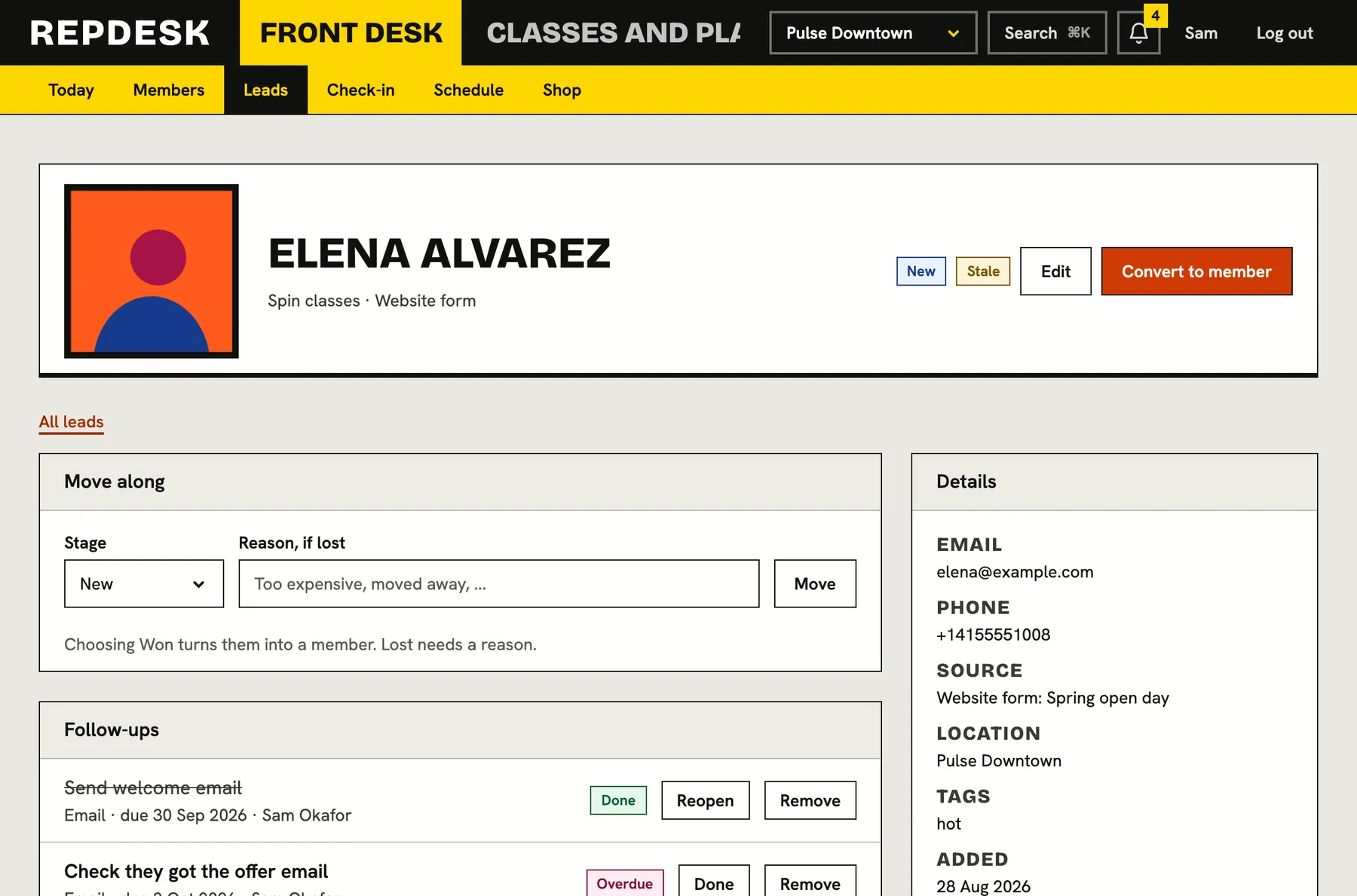1357x896 pixels.
Task: Click the REPDESK logo
Action: (120, 32)
